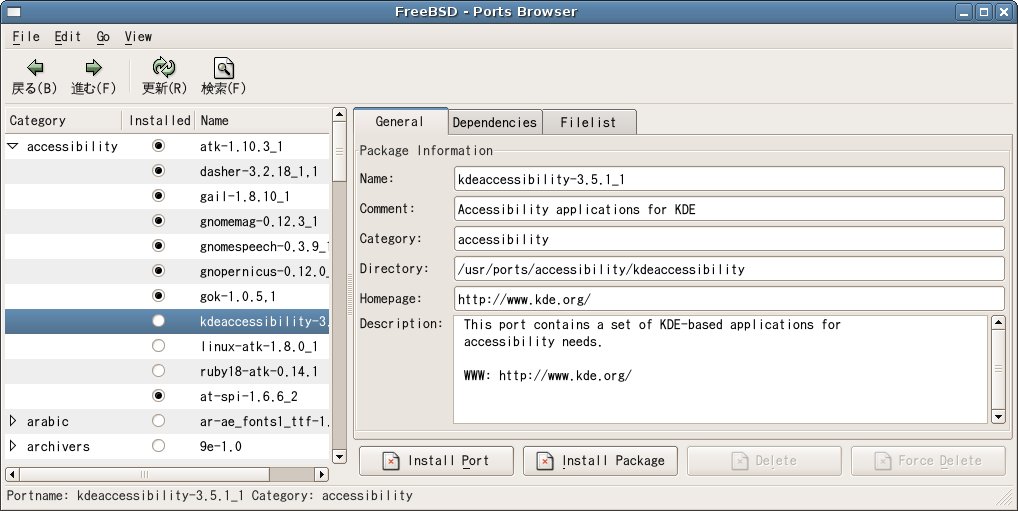The height and width of the screenshot is (511, 1018).
Task: Toggle installed radio for at-spi-1.6.6_2
Action: point(158,396)
